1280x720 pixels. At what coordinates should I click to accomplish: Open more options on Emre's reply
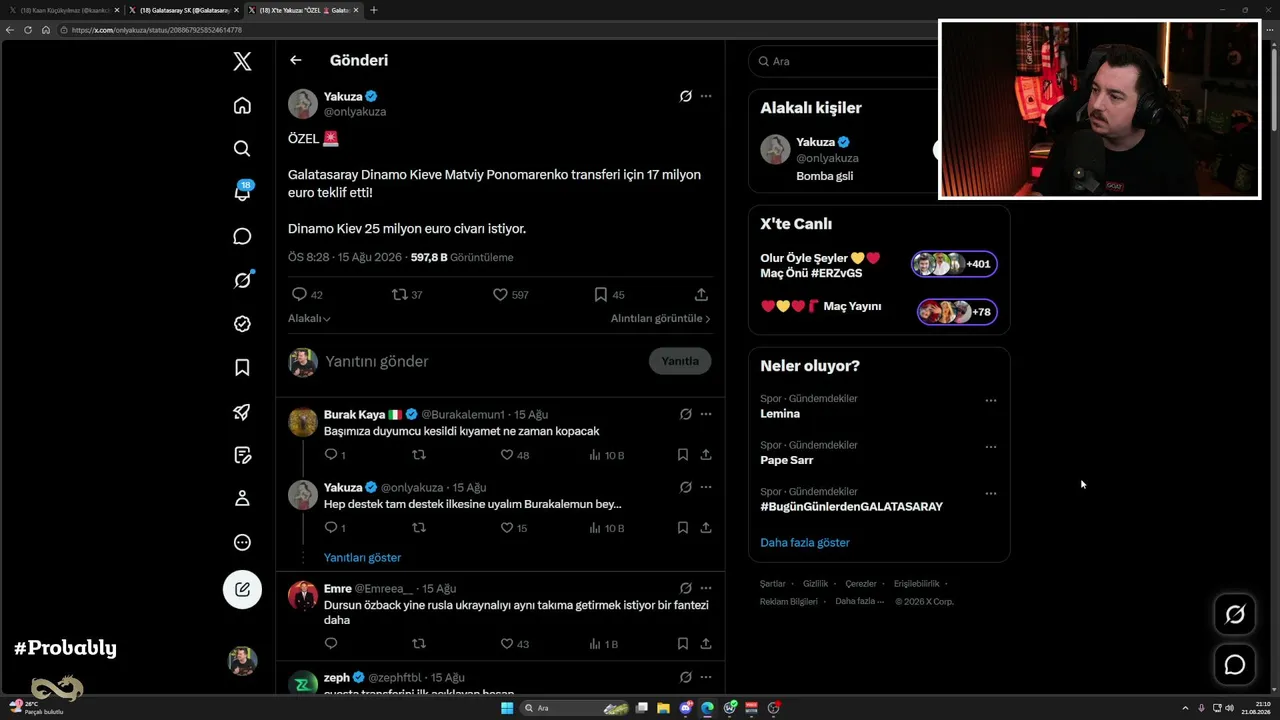point(706,588)
